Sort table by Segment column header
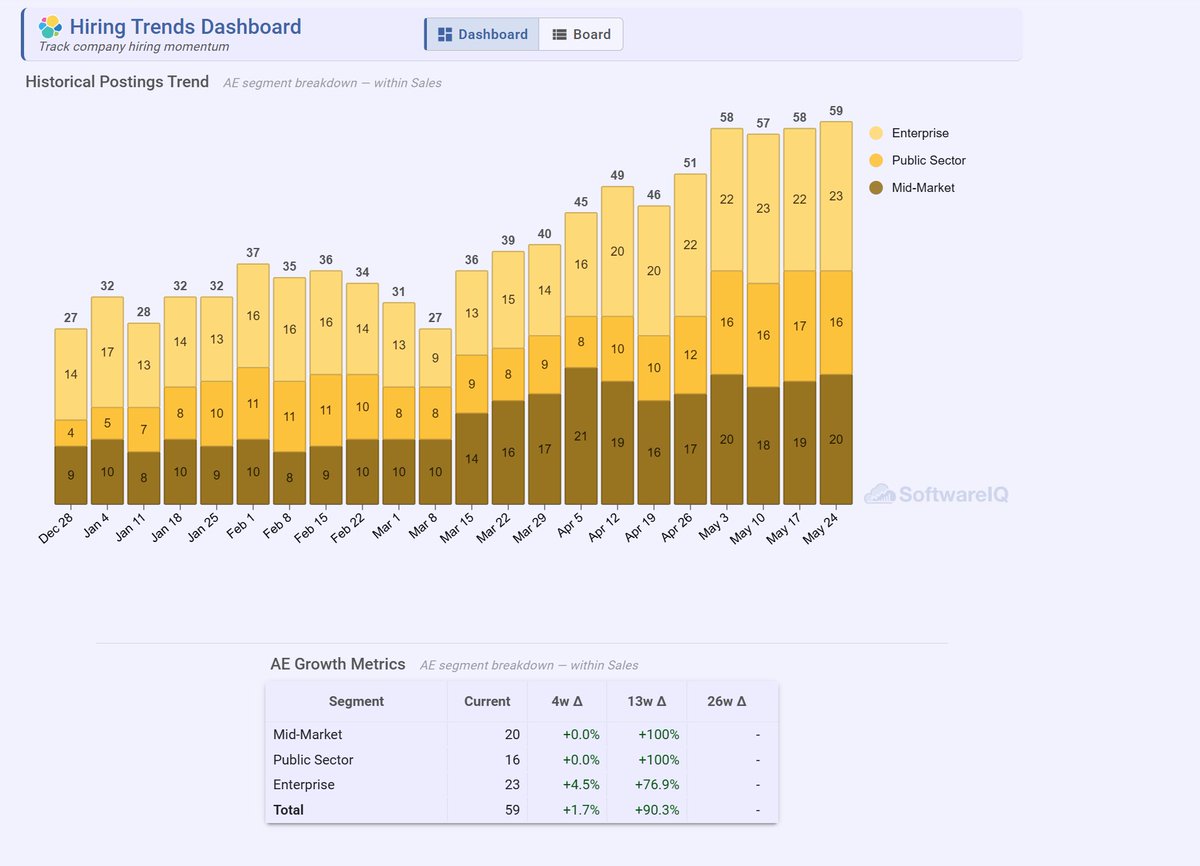Viewport: 1200px width, 866px height. pyautogui.click(x=356, y=701)
